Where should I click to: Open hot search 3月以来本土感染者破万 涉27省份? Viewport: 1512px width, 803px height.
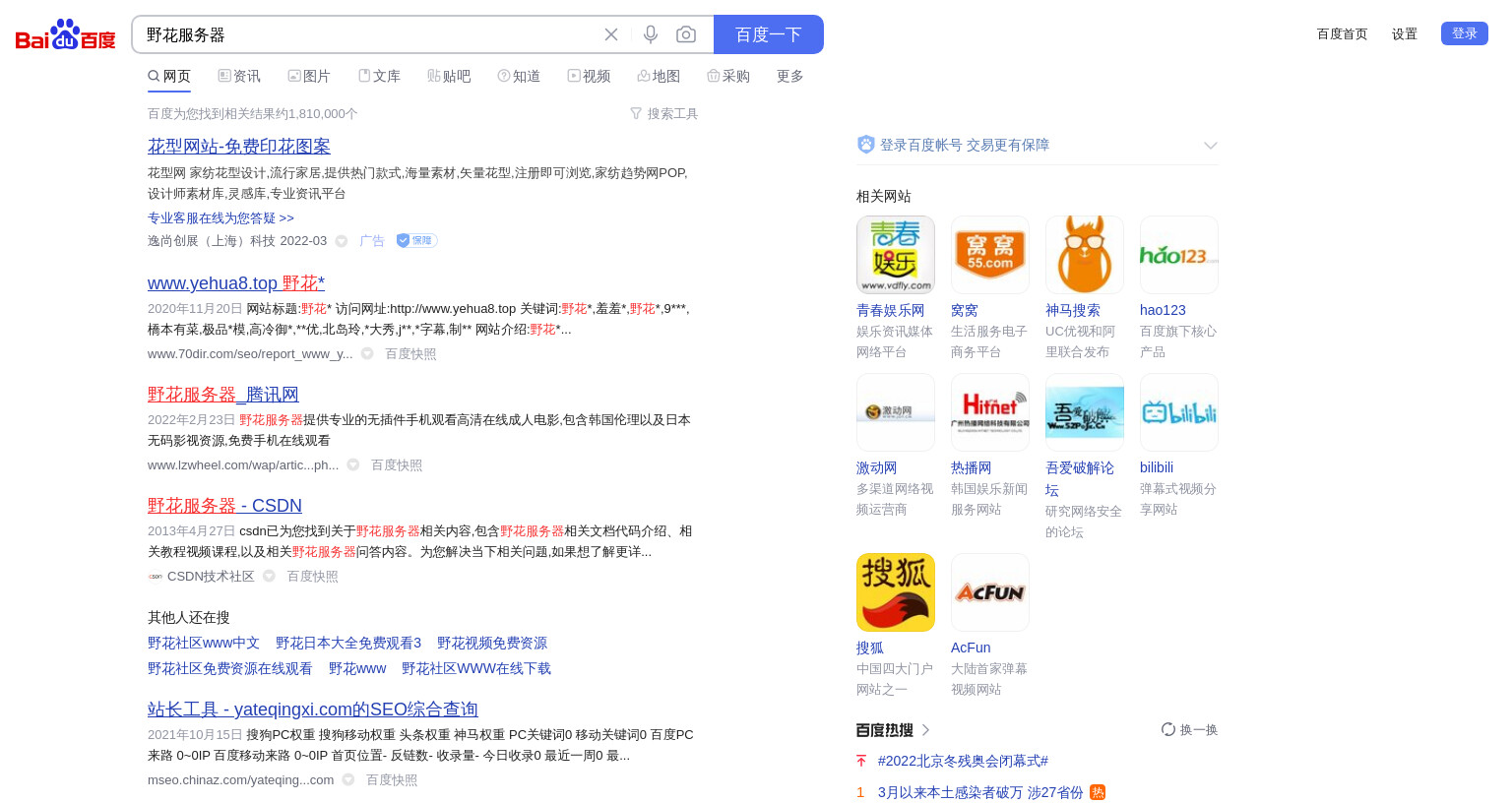pyautogui.click(x=980, y=792)
